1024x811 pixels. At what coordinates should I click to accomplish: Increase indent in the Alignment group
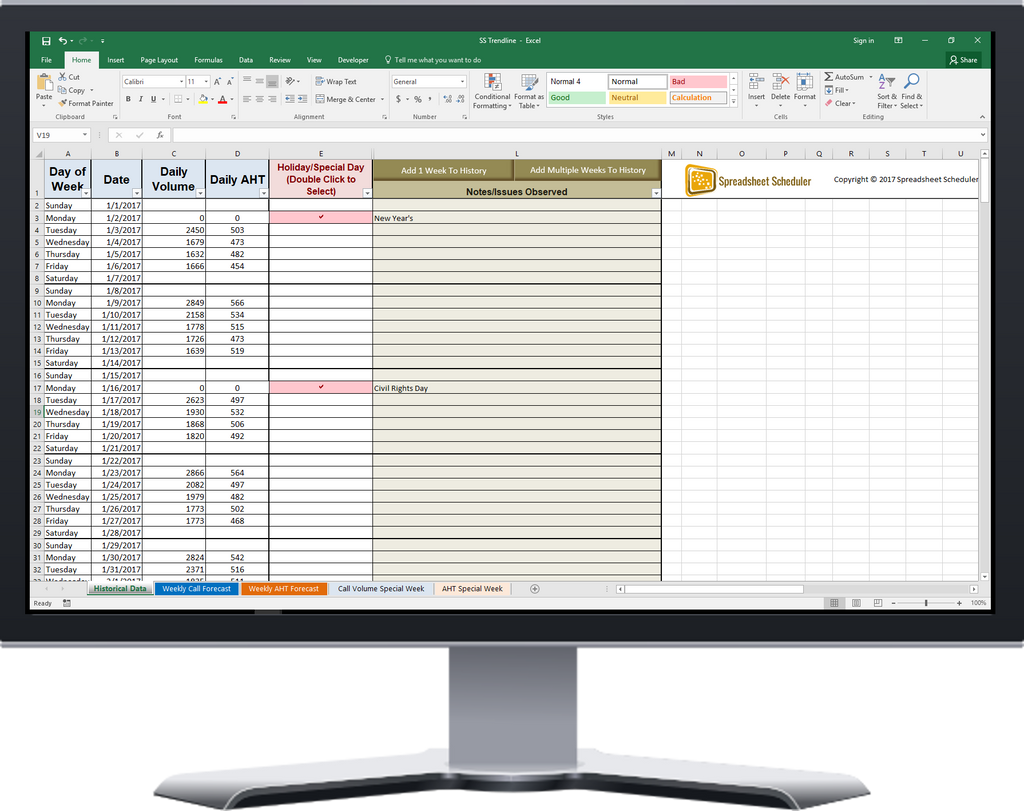[302, 99]
